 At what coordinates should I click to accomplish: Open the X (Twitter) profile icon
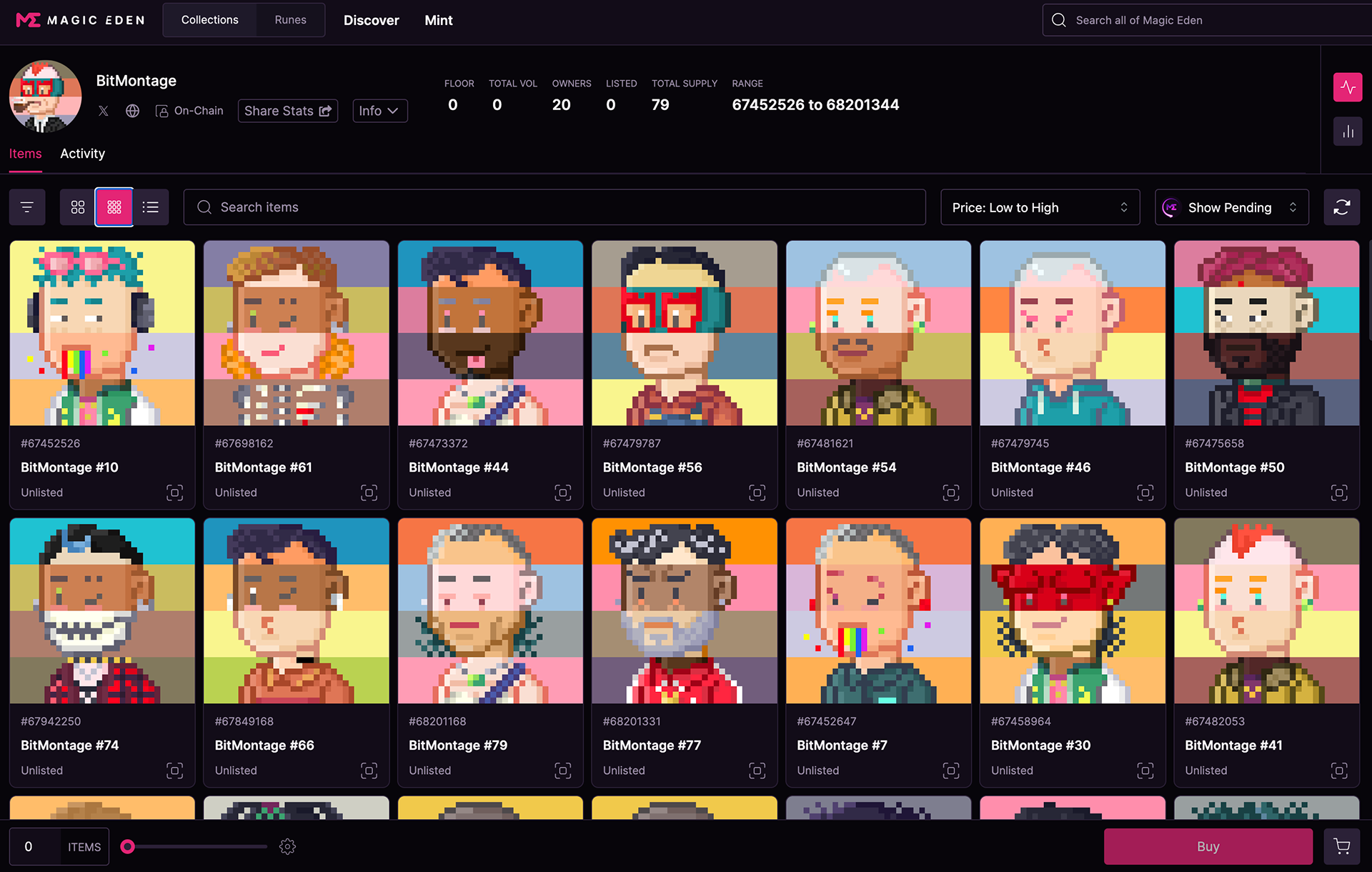point(104,111)
